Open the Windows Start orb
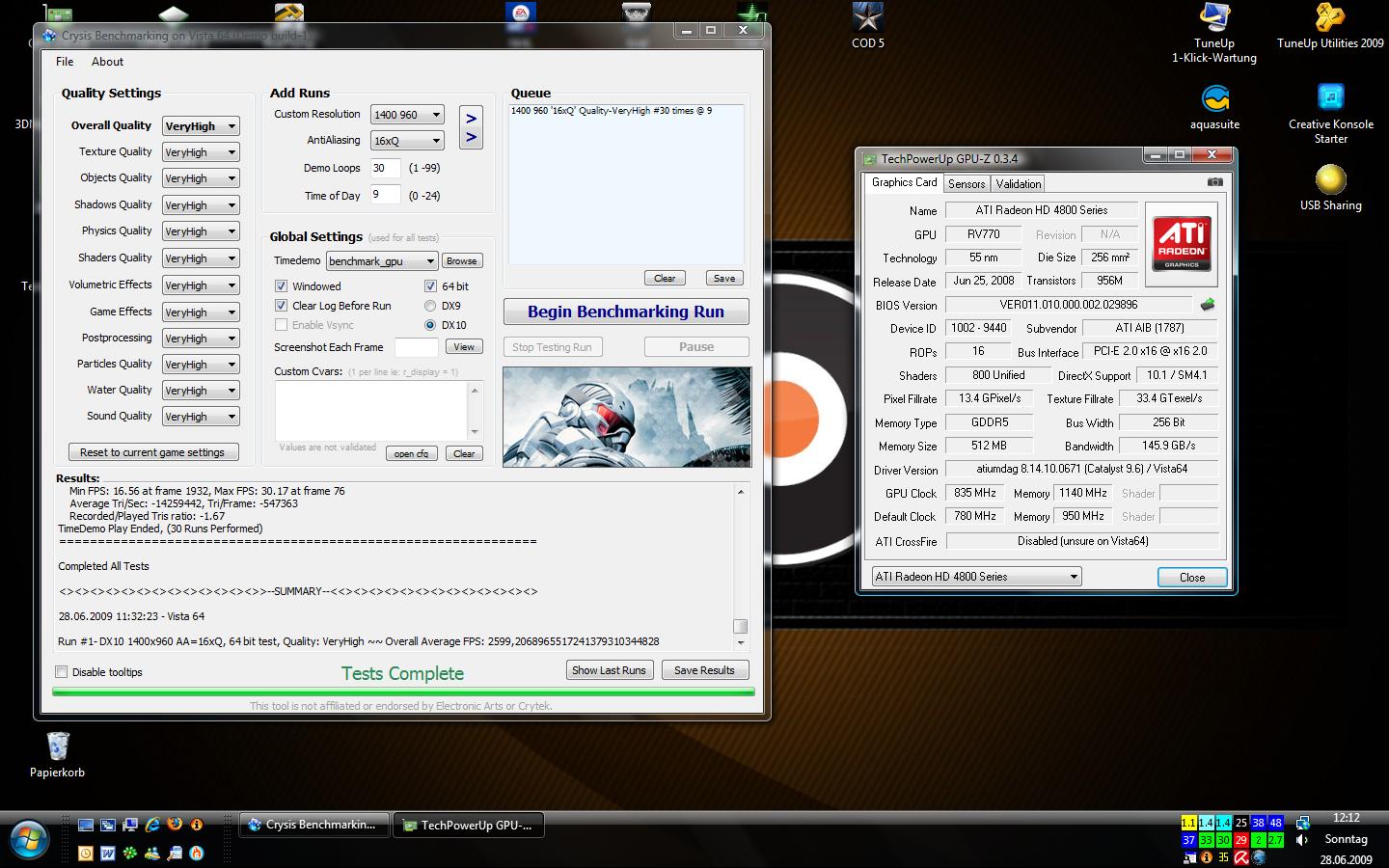 click(x=29, y=839)
